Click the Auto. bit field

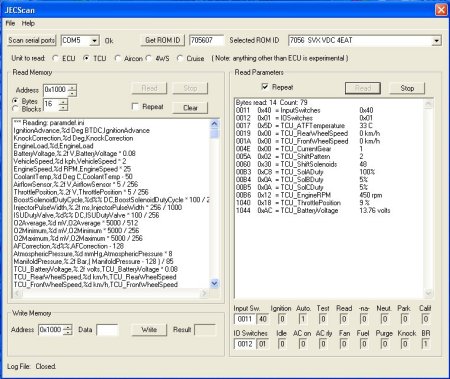click(x=303, y=319)
